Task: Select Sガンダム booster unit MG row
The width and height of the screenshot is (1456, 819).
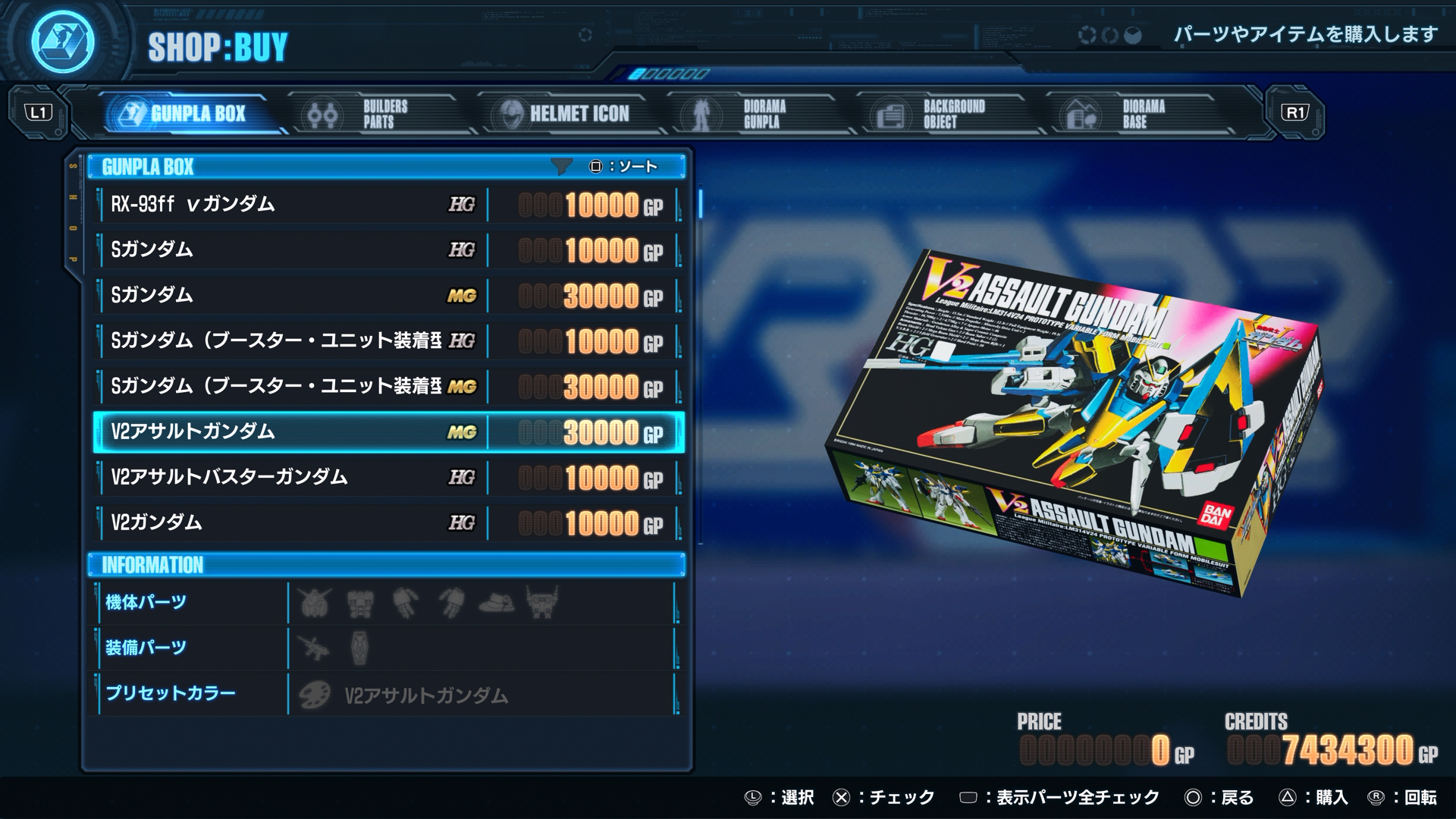Action: tap(388, 387)
